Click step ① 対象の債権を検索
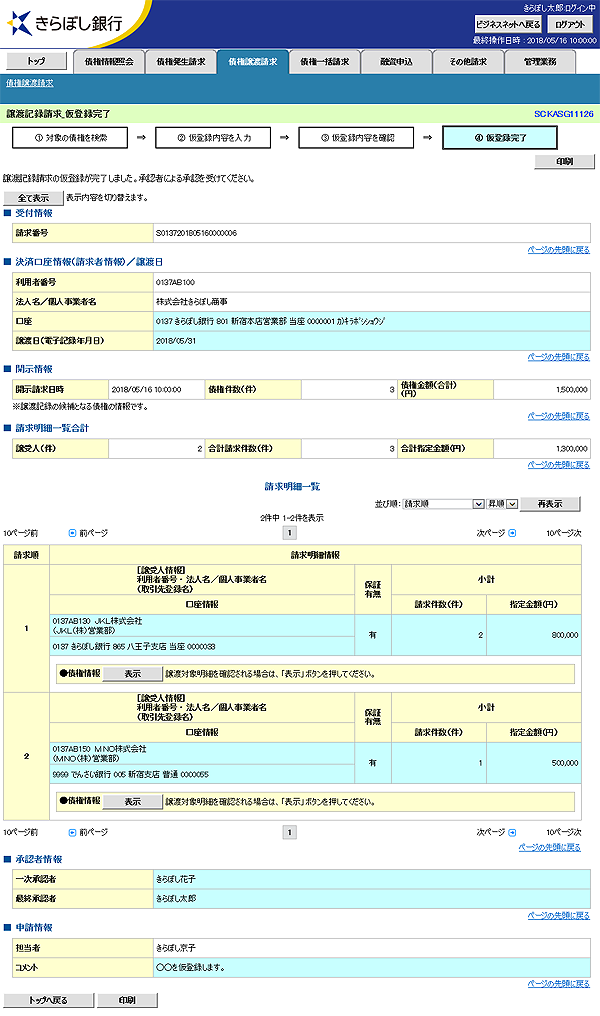Screen dimensions: 600x1016 click(x=70, y=138)
